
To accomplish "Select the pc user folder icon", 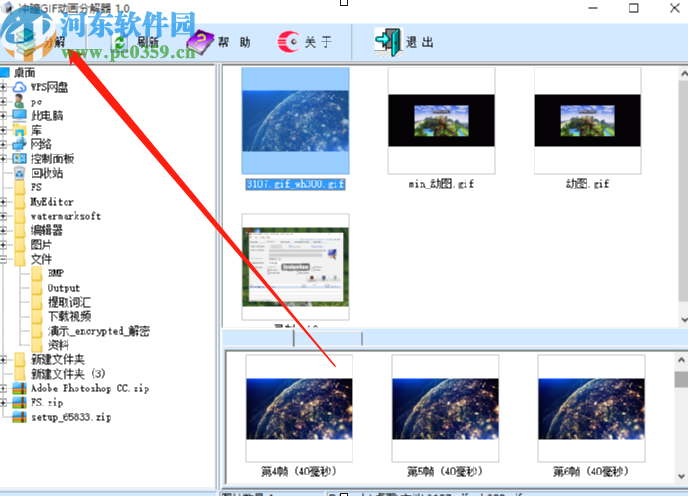I will pyautogui.click(x=19, y=101).
